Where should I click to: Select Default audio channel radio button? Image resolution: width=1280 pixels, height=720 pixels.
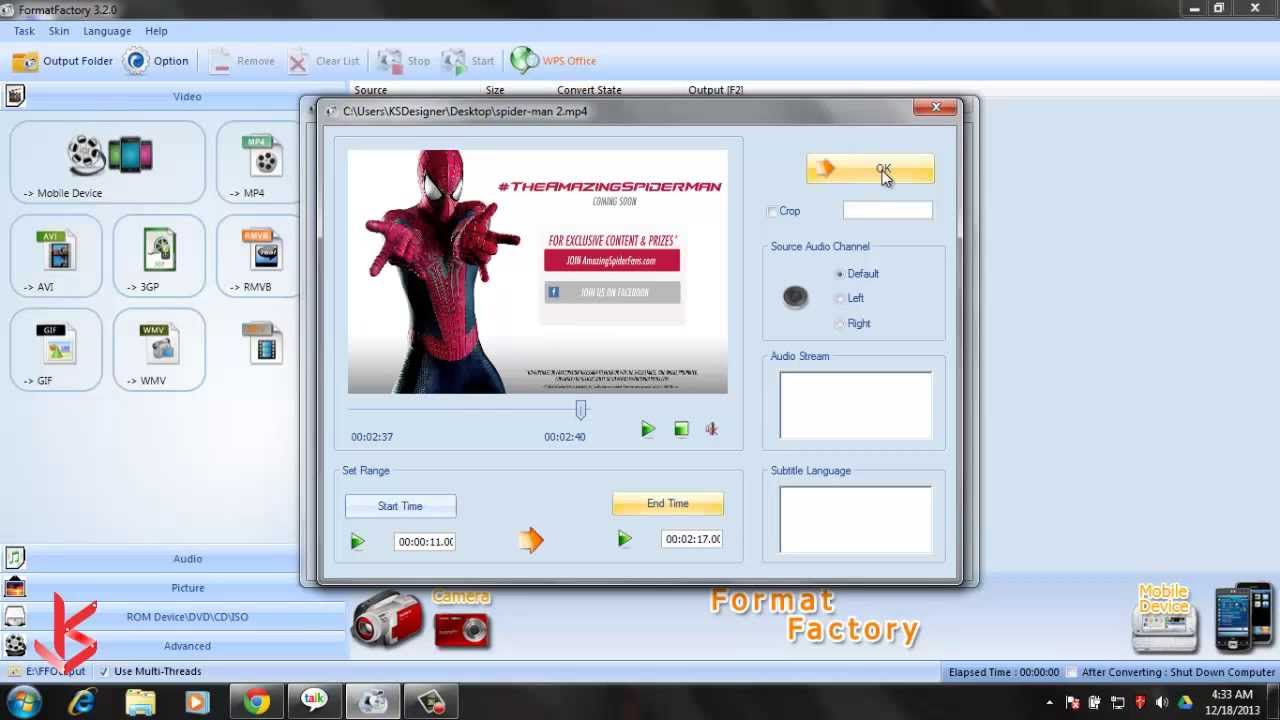tap(840, 273)
